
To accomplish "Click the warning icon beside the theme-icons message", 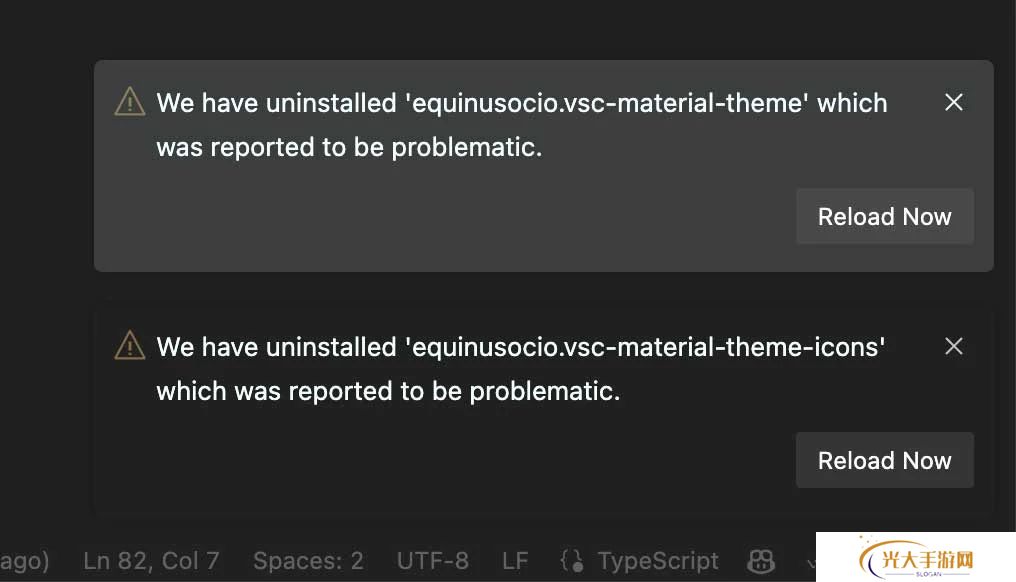I will 130,346.
